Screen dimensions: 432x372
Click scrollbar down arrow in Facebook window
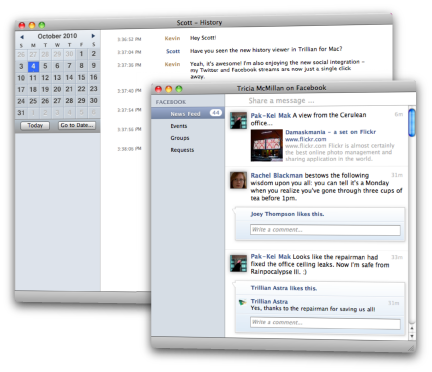[412, 336]
